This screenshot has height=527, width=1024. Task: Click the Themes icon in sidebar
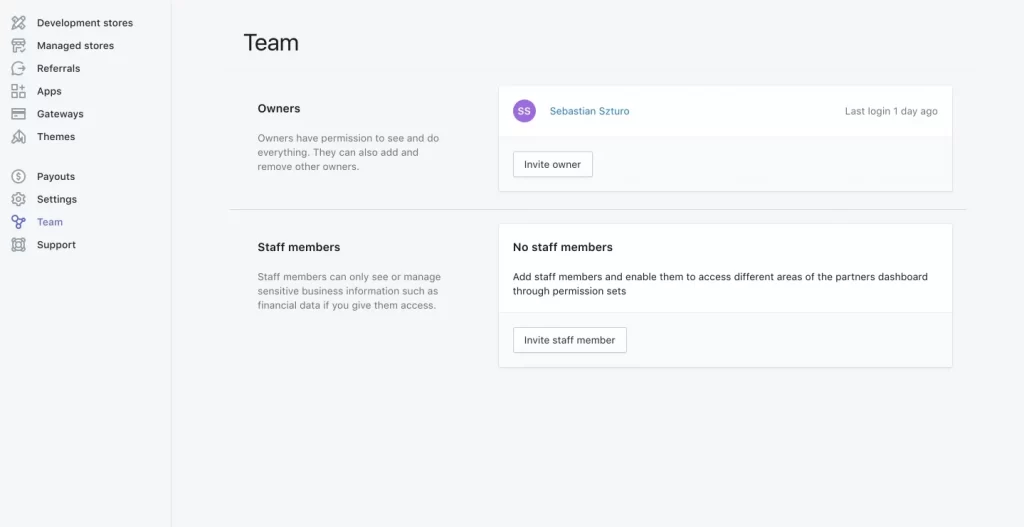tap(18, 137)
